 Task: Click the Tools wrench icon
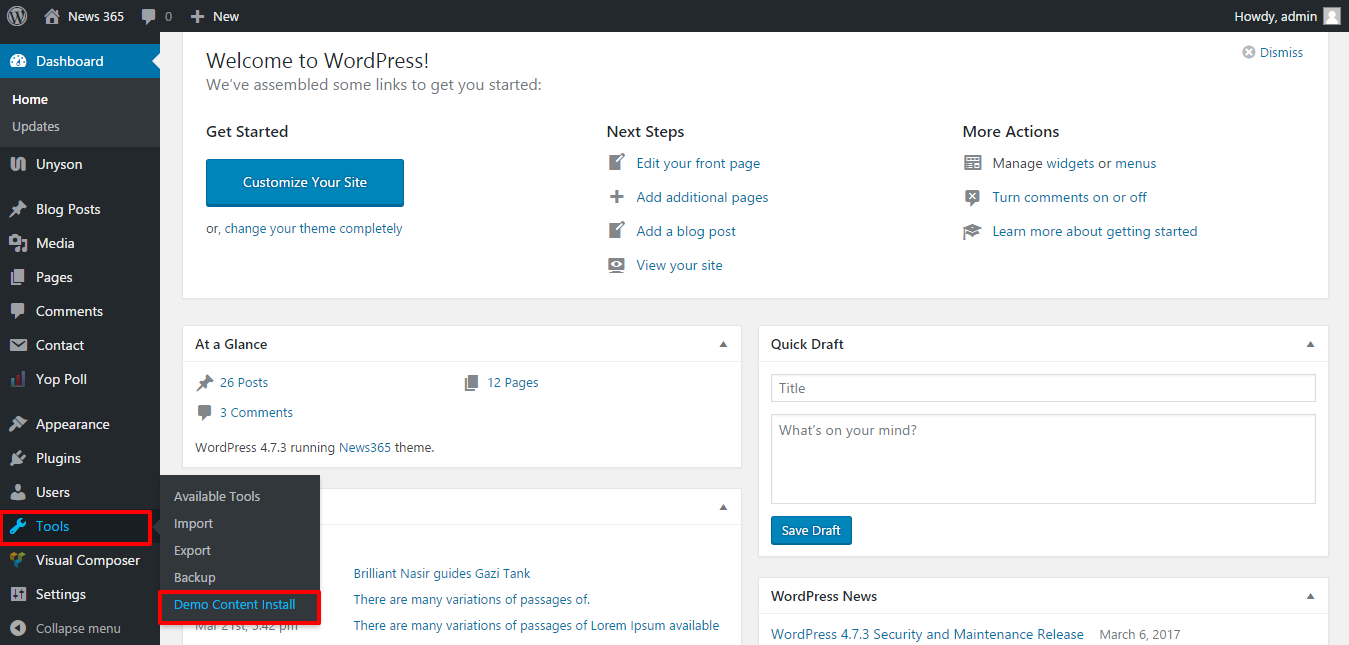click(x=18, y=526)
